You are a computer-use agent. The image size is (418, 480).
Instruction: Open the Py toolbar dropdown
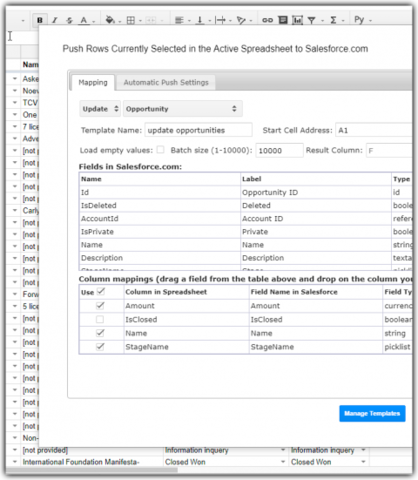click(x=363, y=20)
